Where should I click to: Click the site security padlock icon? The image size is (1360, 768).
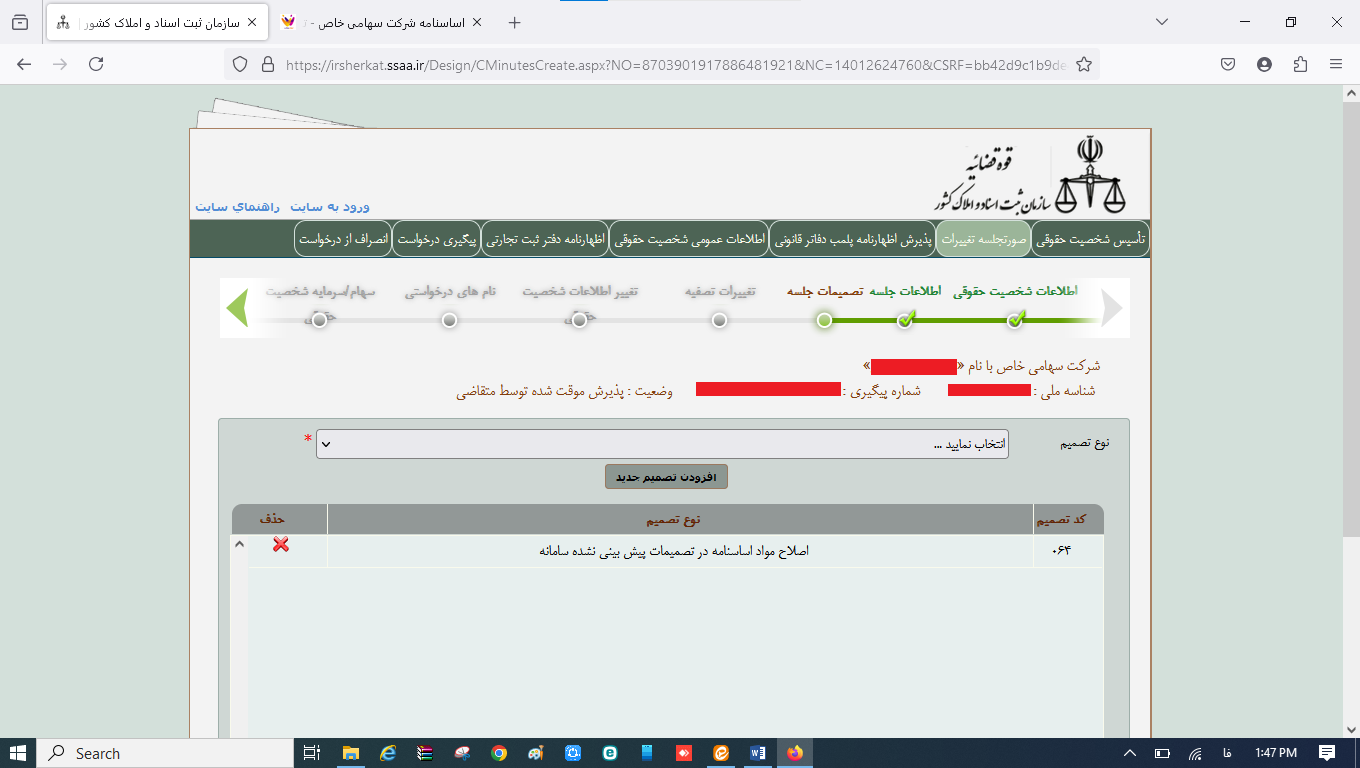(267, 64)
